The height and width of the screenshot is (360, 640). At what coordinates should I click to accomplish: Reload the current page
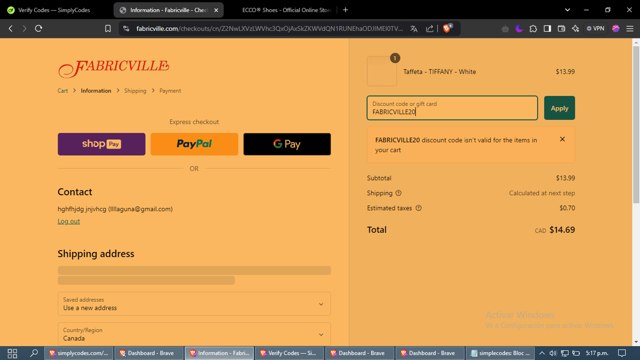(38, 29)
